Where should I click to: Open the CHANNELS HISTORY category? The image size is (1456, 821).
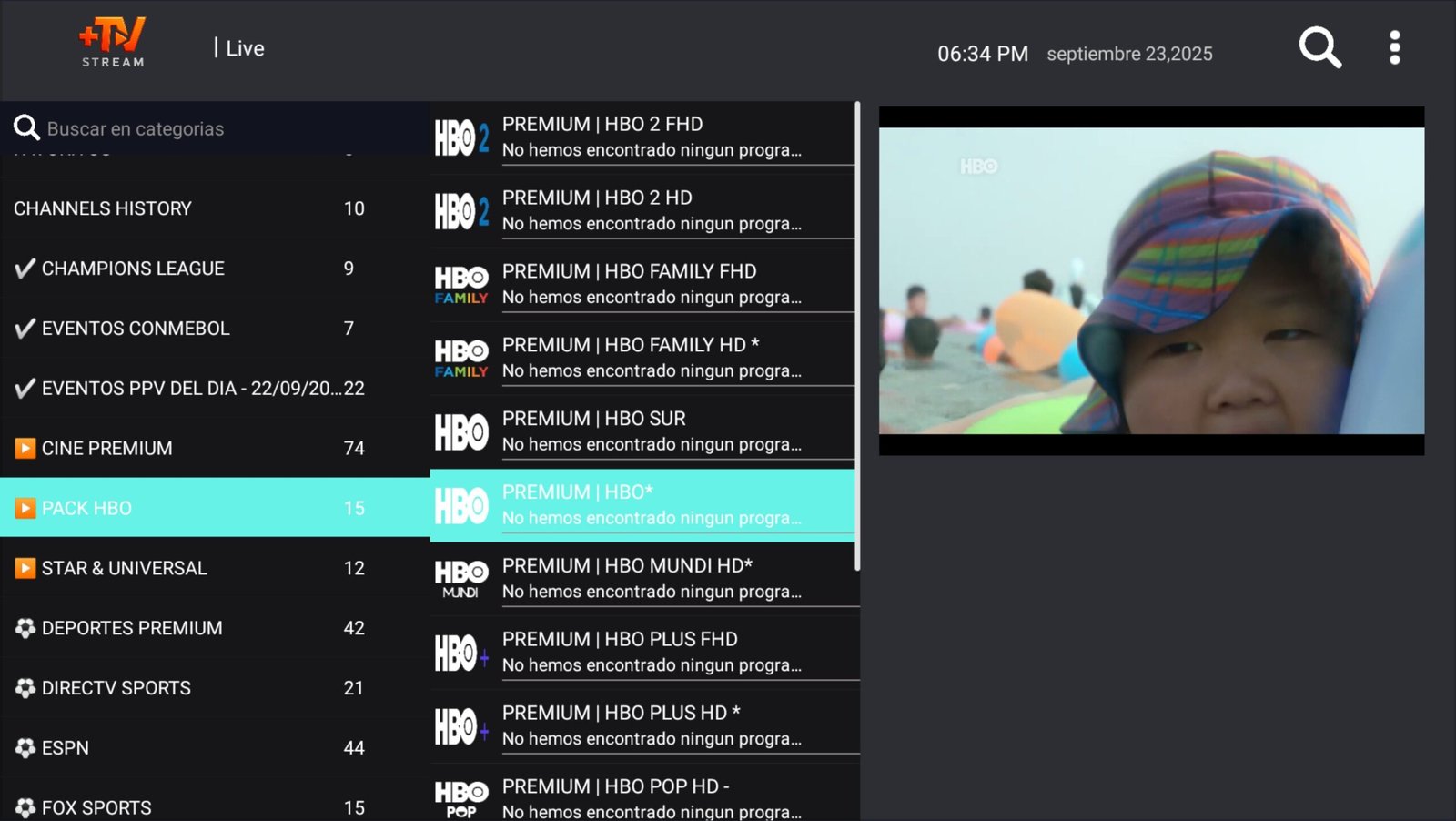point(103,208)
